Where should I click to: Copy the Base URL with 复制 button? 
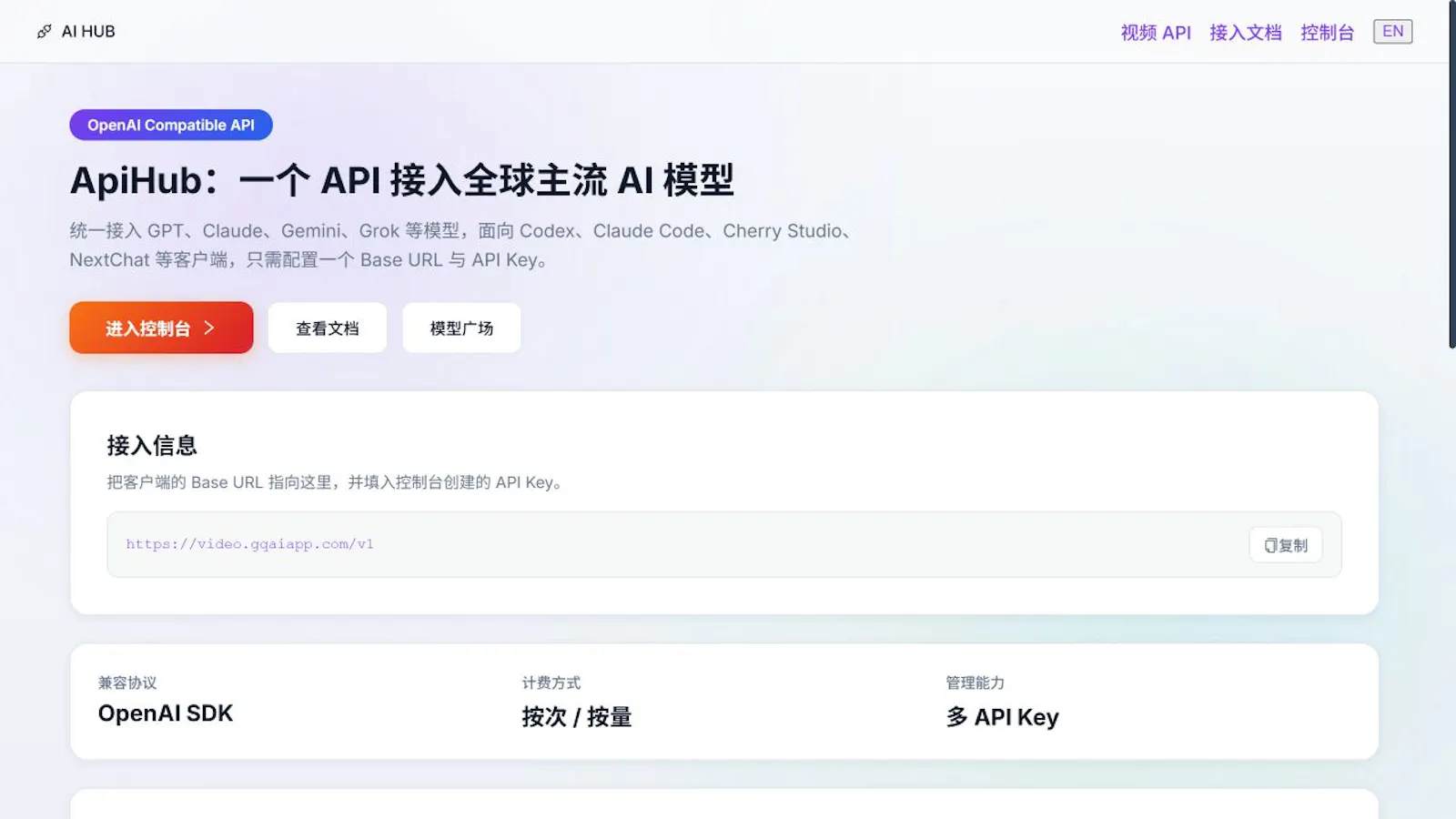pyautogui.click(x=1286, y=545)
